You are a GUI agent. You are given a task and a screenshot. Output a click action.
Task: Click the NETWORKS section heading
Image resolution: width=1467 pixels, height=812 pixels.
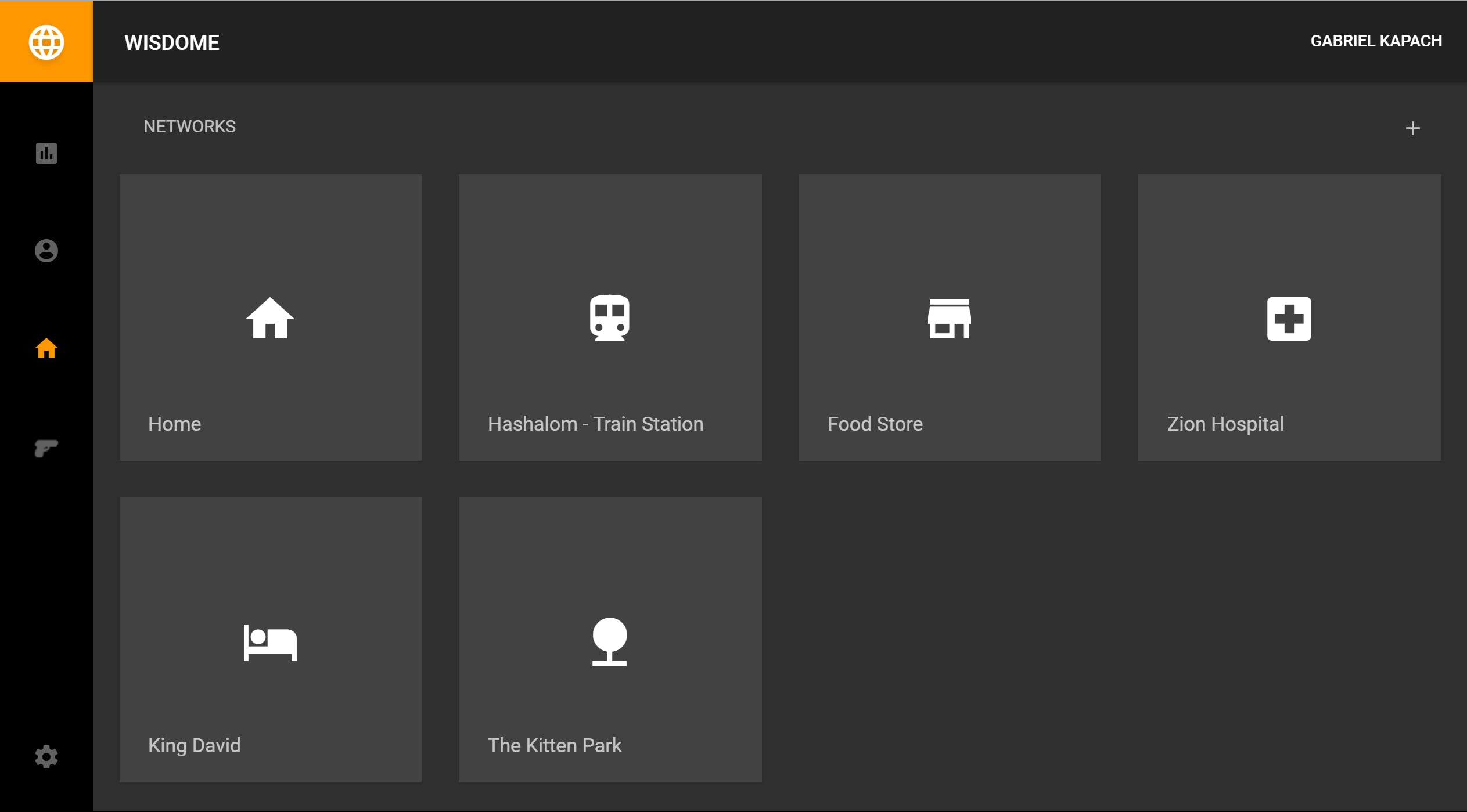(189, 127)
